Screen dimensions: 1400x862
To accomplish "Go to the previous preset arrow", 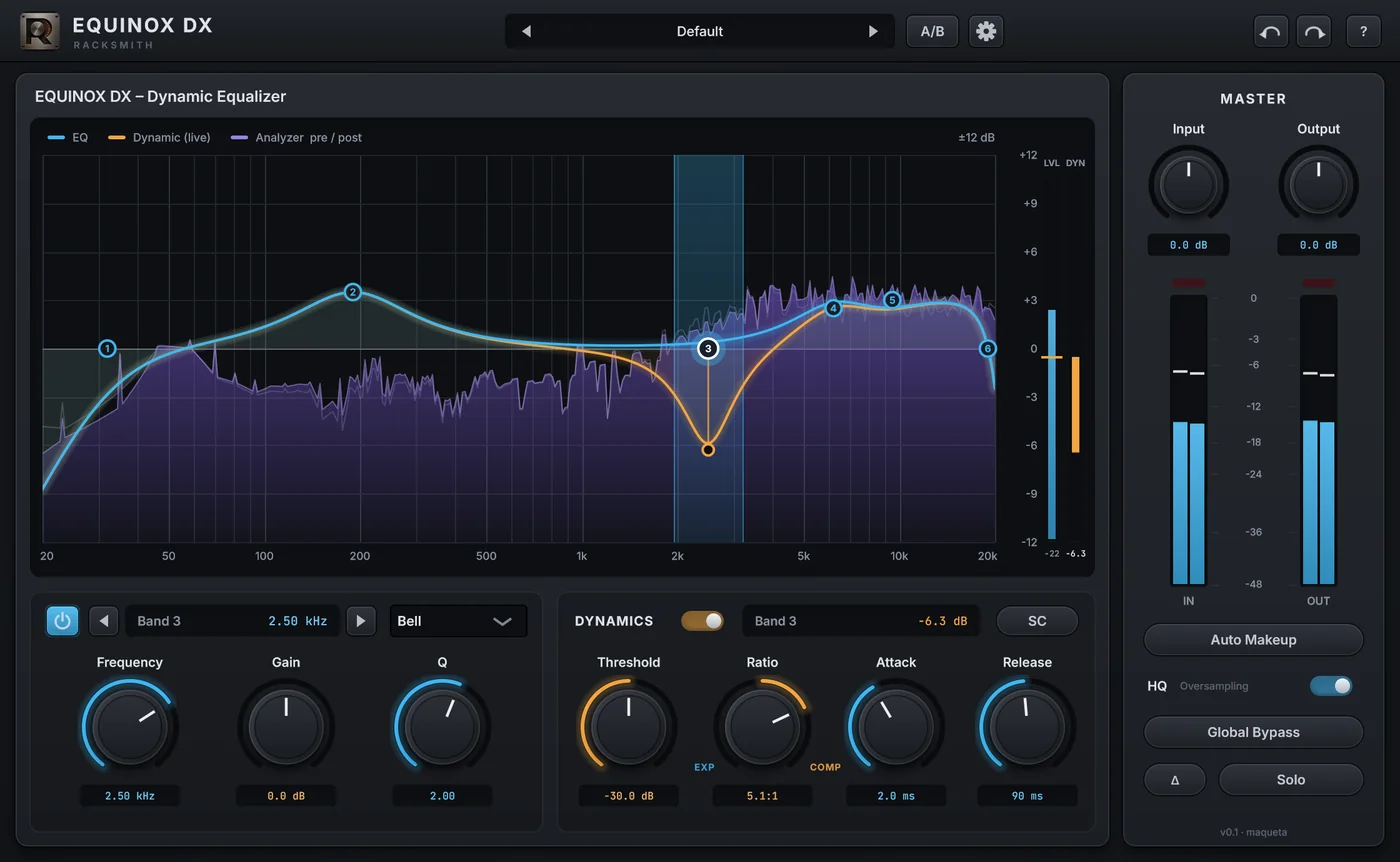I will point(526,31).
